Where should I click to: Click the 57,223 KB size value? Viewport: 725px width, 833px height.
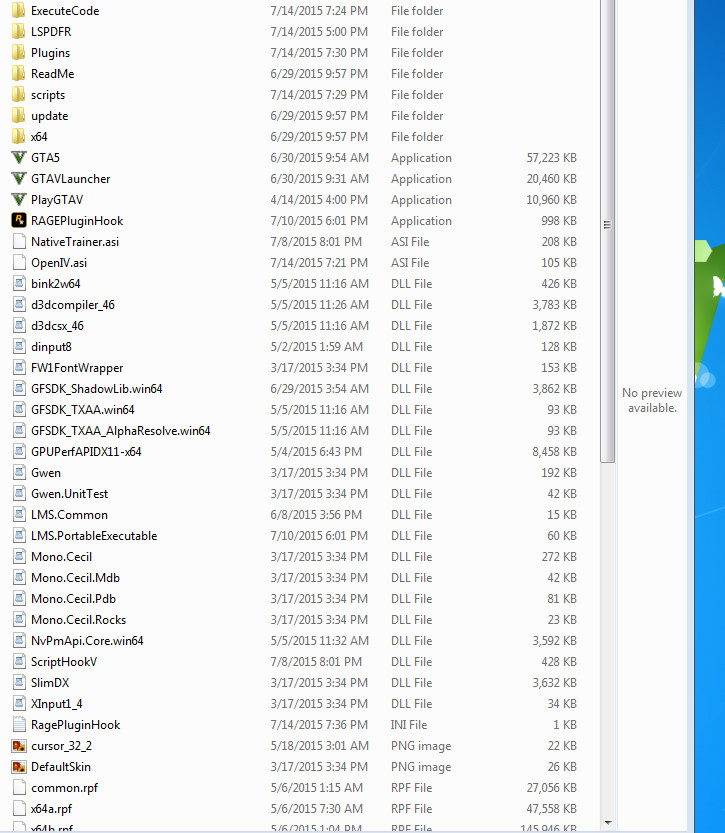551,158
